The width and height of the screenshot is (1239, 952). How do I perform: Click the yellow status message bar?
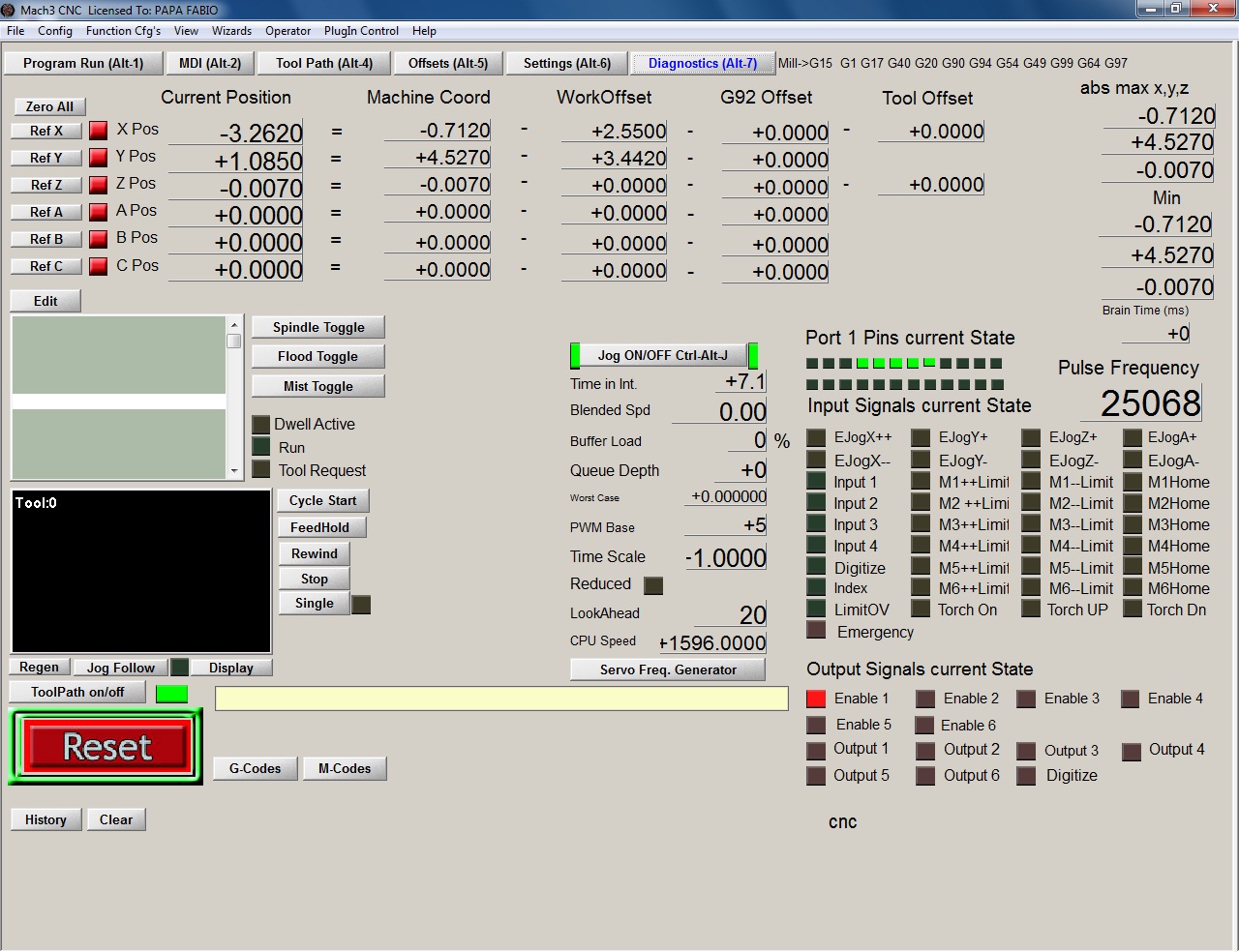[500, 699]
